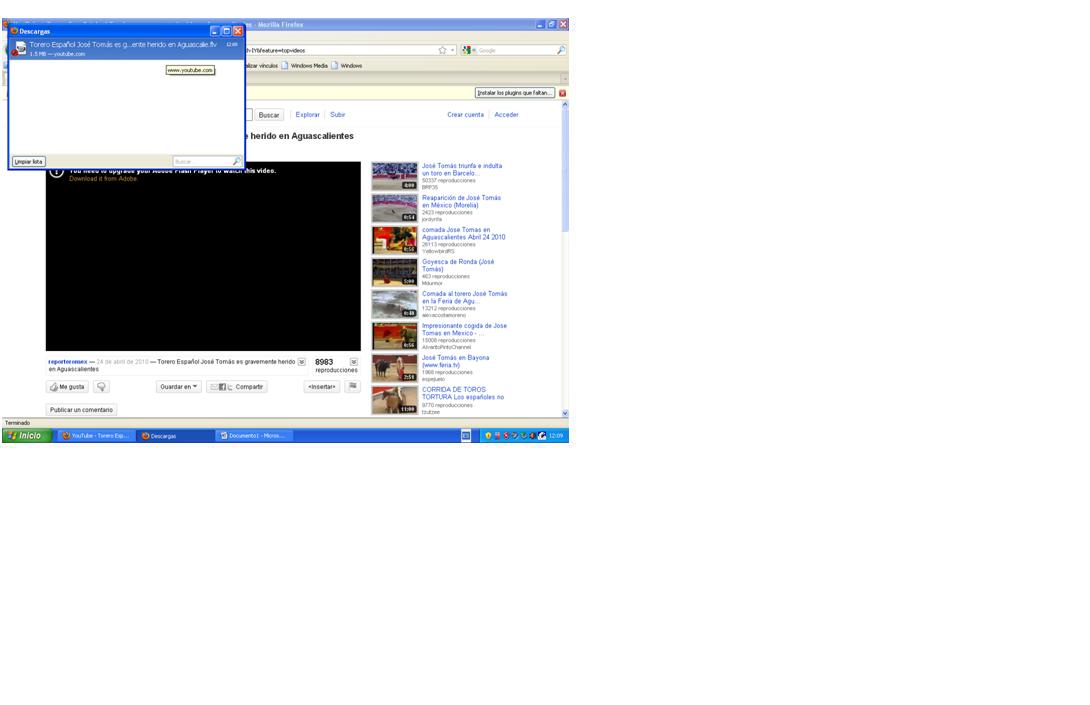The height and width of the screenshot is (705, 1090).
Task: Click the thumbs-down dislike icon
Action: (x=101, y=387)
